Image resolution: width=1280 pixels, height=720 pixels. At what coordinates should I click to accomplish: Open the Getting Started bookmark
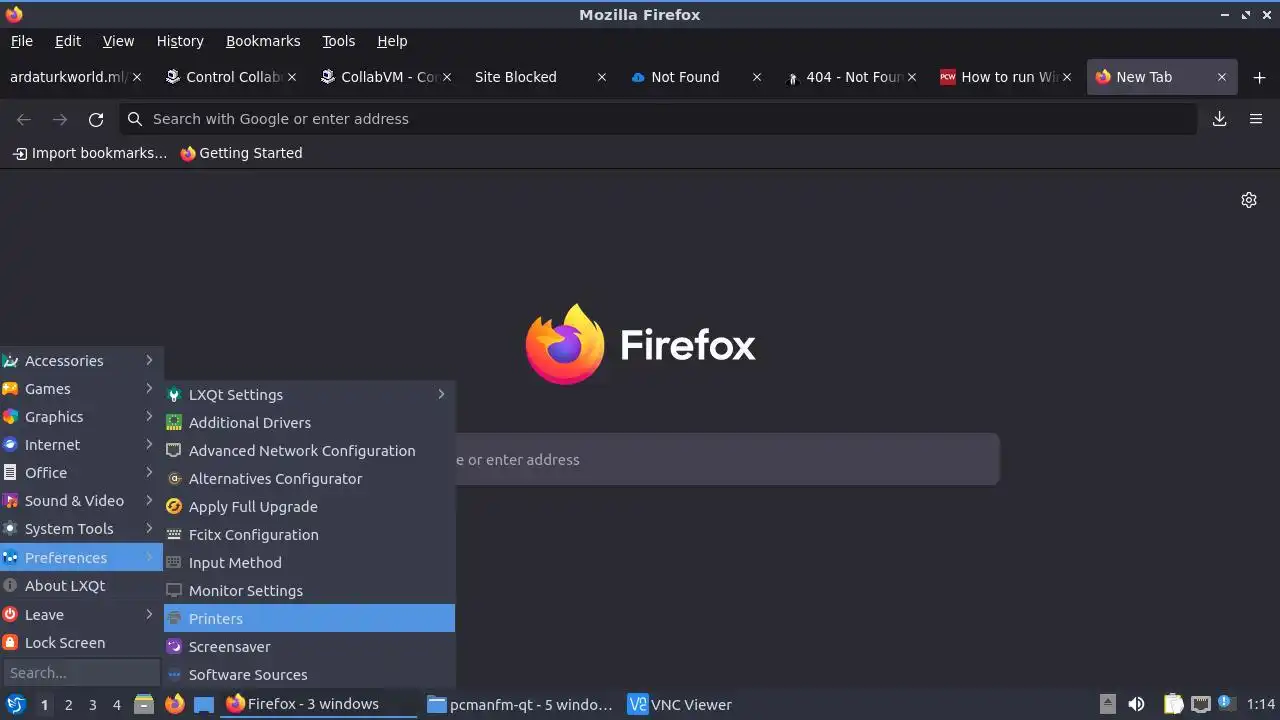(241, 153)
